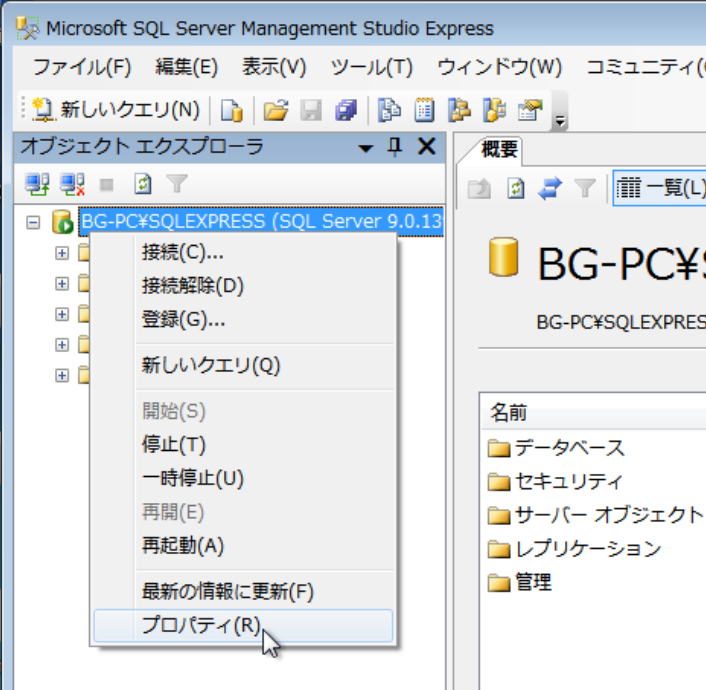Click the Registered Servers toolbar icon

tap(389, 110)
